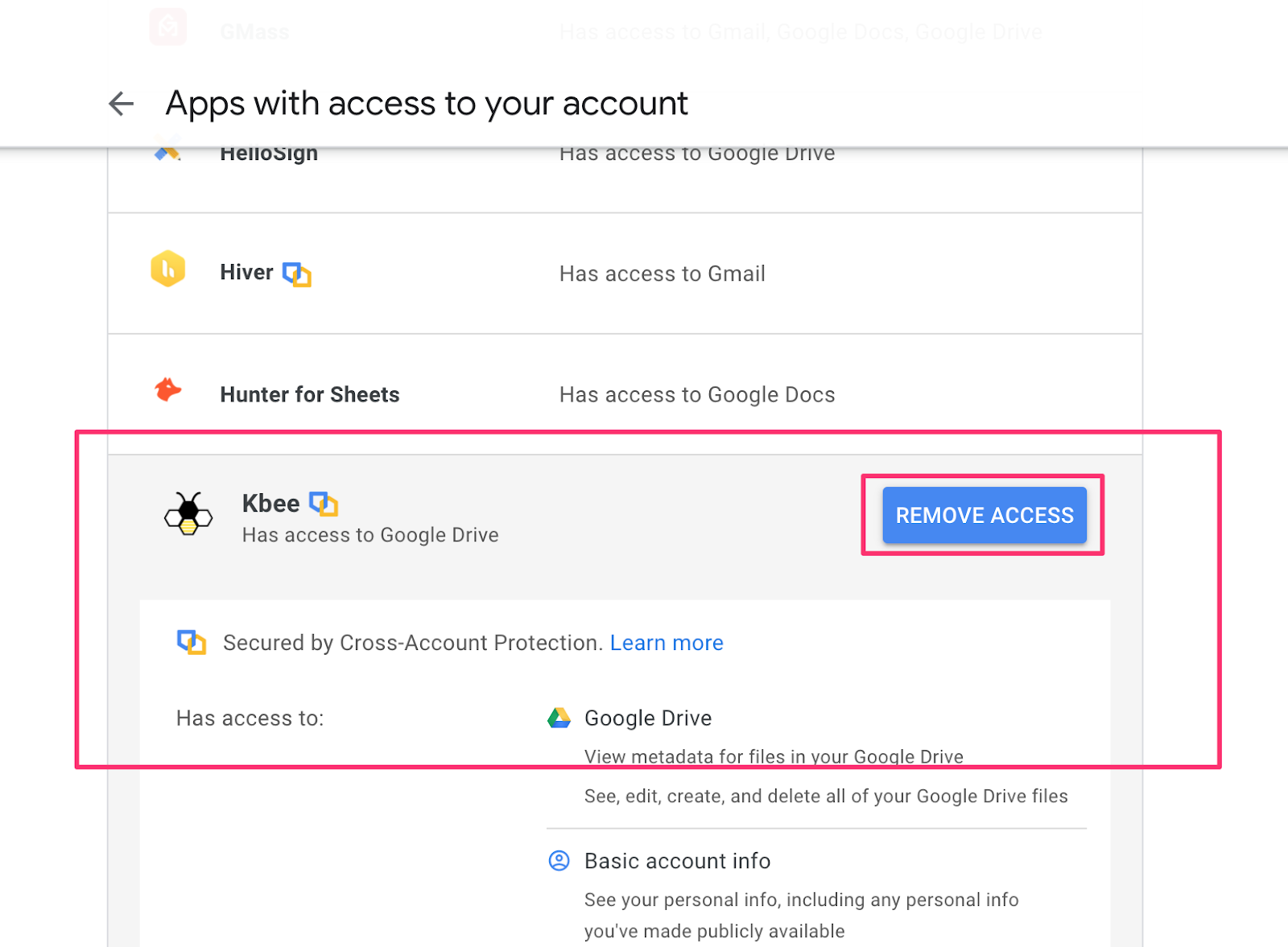Expand the Hiver app row
1288x947 pixels.
(x=625, y=274)
